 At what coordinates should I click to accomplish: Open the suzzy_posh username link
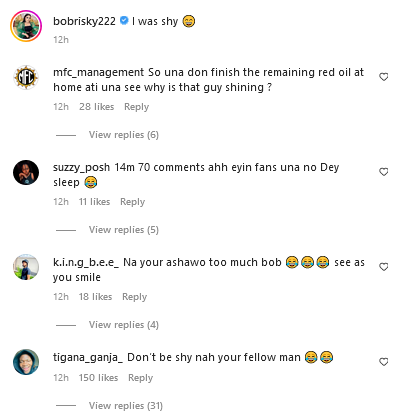click(81, 167)
